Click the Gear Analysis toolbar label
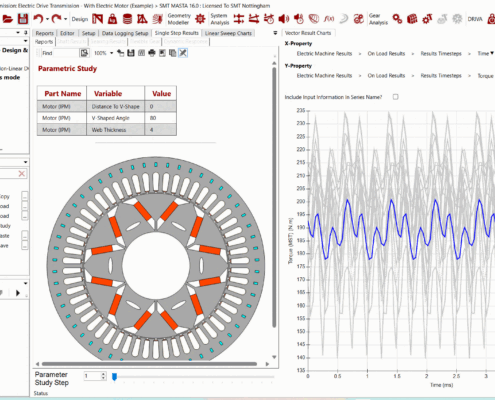Screen dimensions: 495x400 point(378,19)
